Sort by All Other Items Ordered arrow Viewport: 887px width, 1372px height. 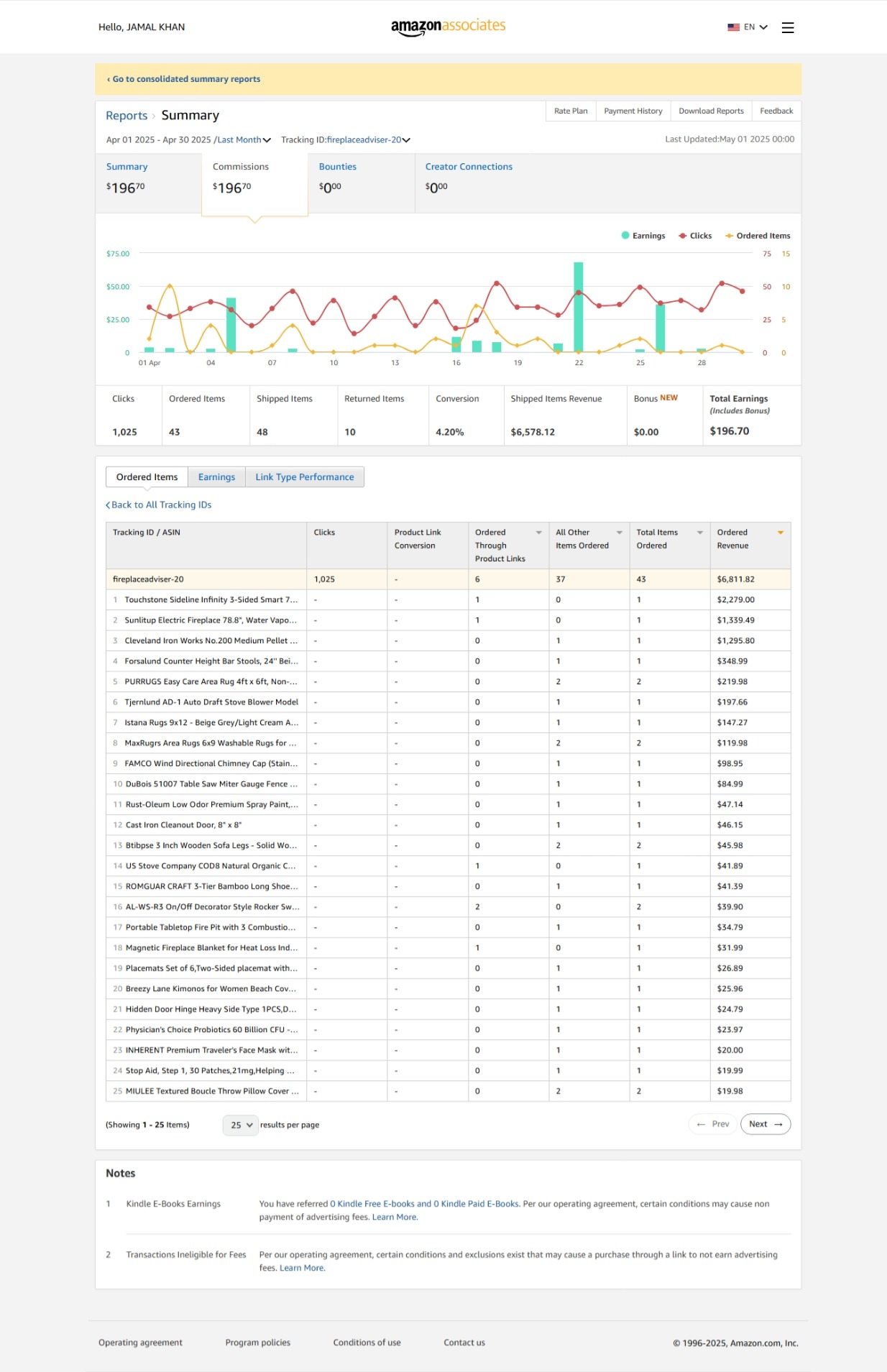click(x=619, y=533)
